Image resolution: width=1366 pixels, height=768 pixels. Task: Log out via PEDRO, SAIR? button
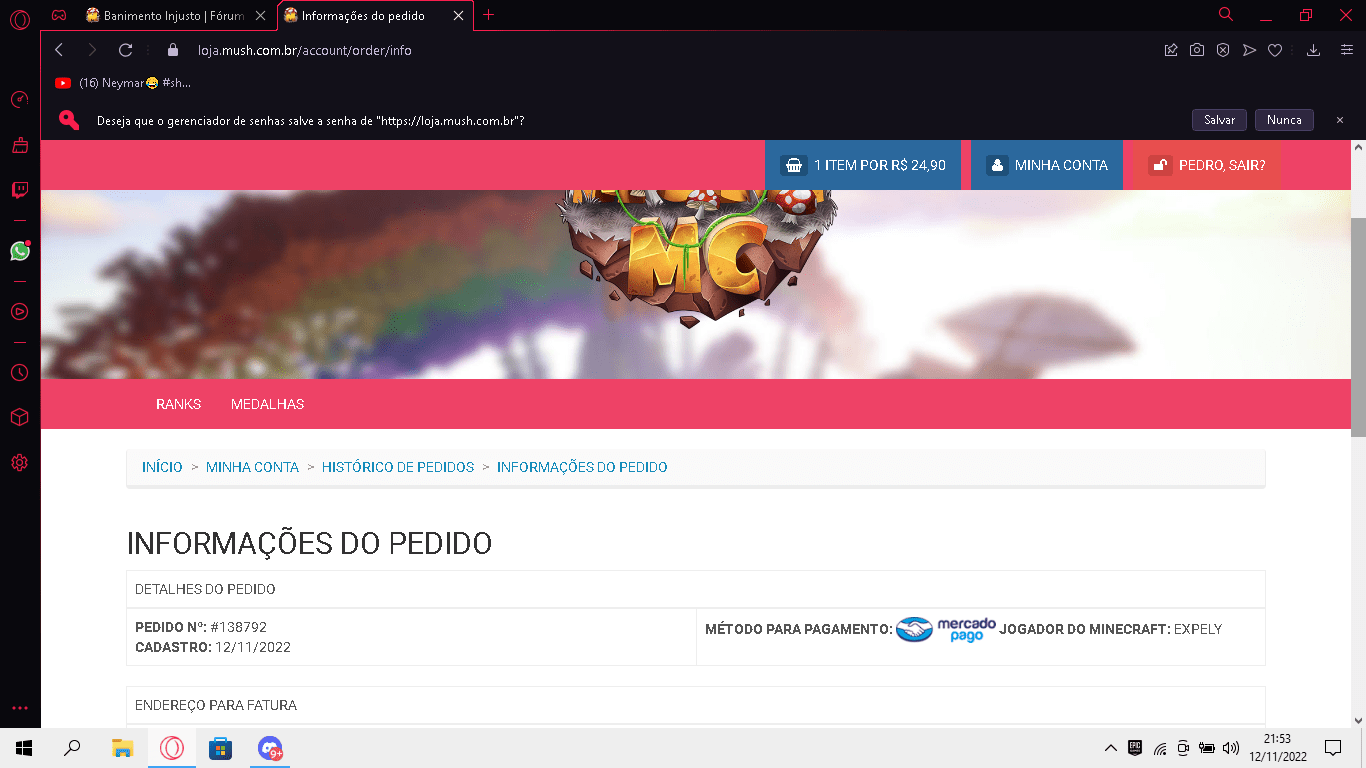tap(1206, 165)
